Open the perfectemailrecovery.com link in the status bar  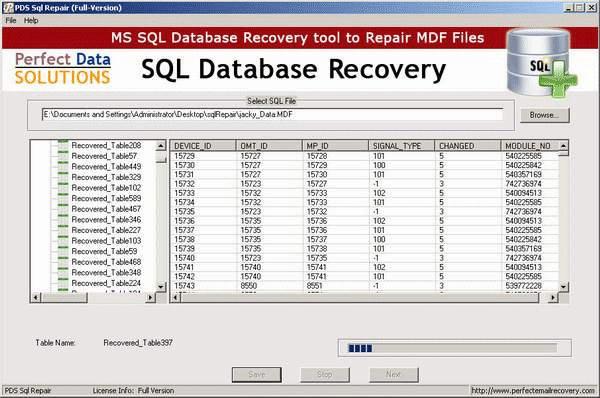533,391
